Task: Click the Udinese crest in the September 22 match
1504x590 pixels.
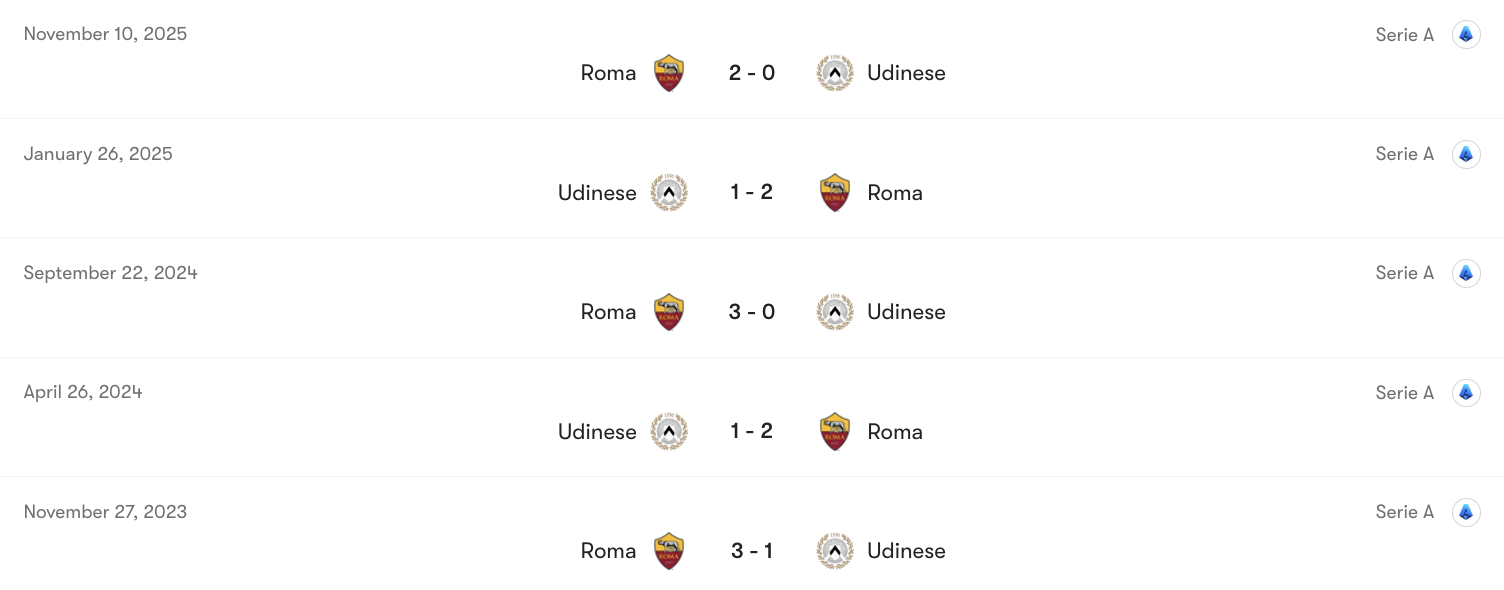Action: tap(835, 311)
